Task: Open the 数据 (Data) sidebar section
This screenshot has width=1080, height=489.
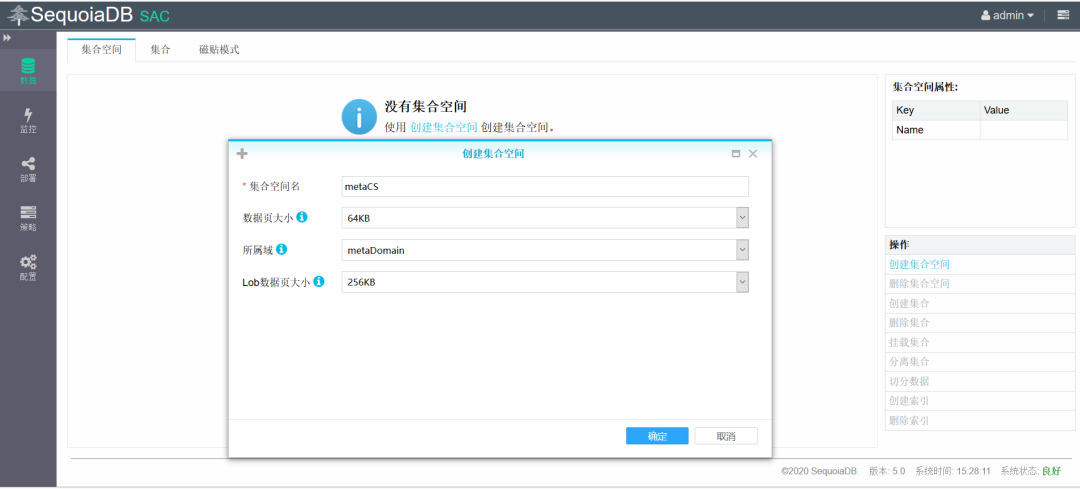Action: 28,71
